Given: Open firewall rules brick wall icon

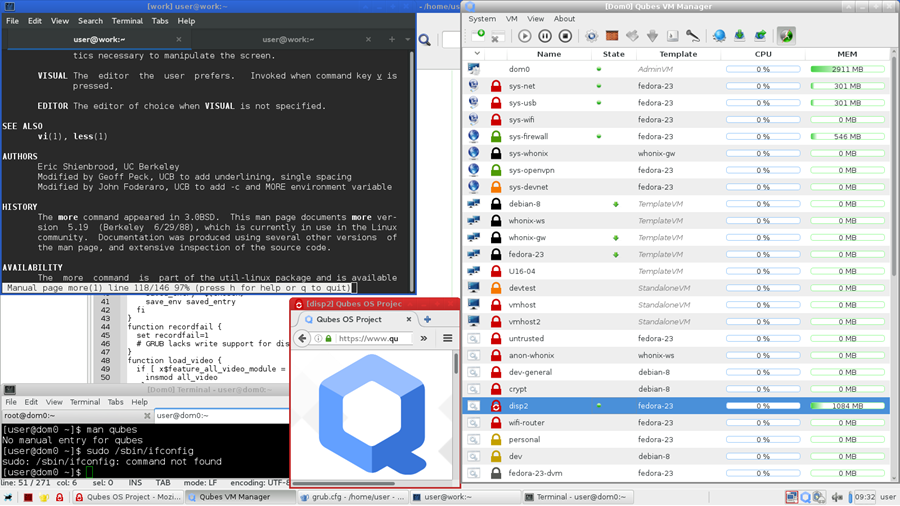Looking at the screenshot, I should [x=612, y=36].
